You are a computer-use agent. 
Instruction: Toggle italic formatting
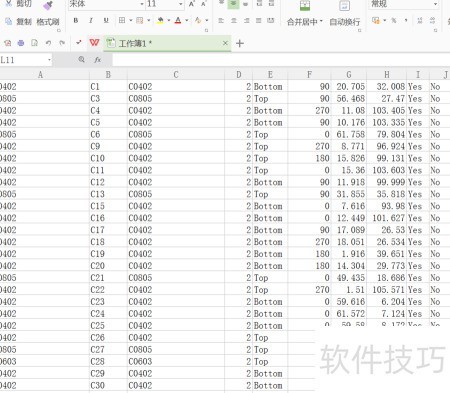[91, 21]
